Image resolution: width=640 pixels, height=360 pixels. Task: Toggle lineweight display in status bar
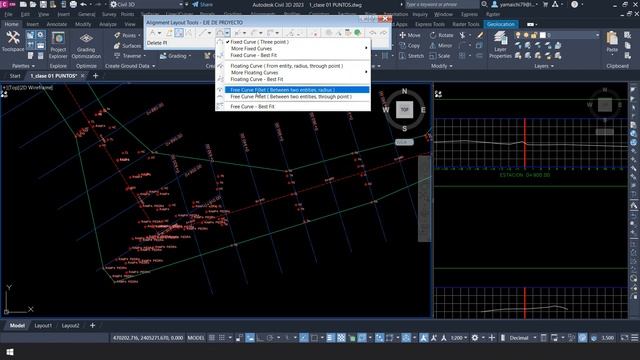[331, 338]
